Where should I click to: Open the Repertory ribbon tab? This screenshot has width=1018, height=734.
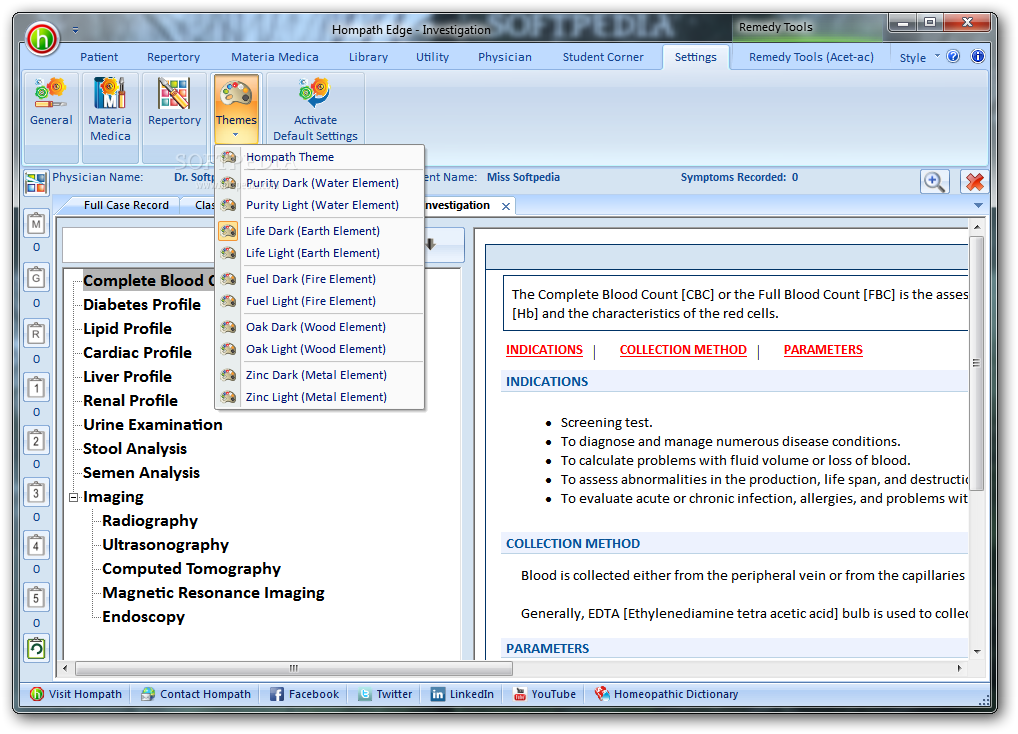173,57
